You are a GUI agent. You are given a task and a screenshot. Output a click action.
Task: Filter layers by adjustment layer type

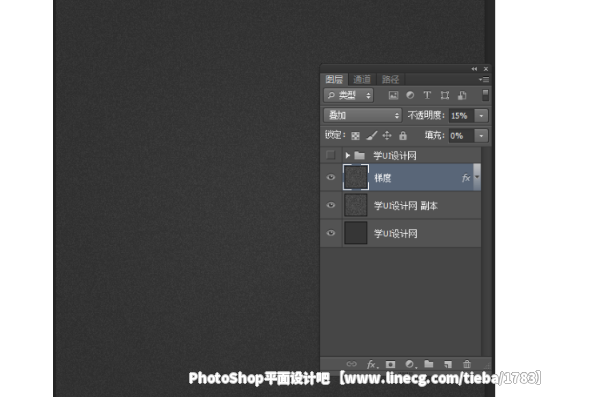tap(410, 95)
